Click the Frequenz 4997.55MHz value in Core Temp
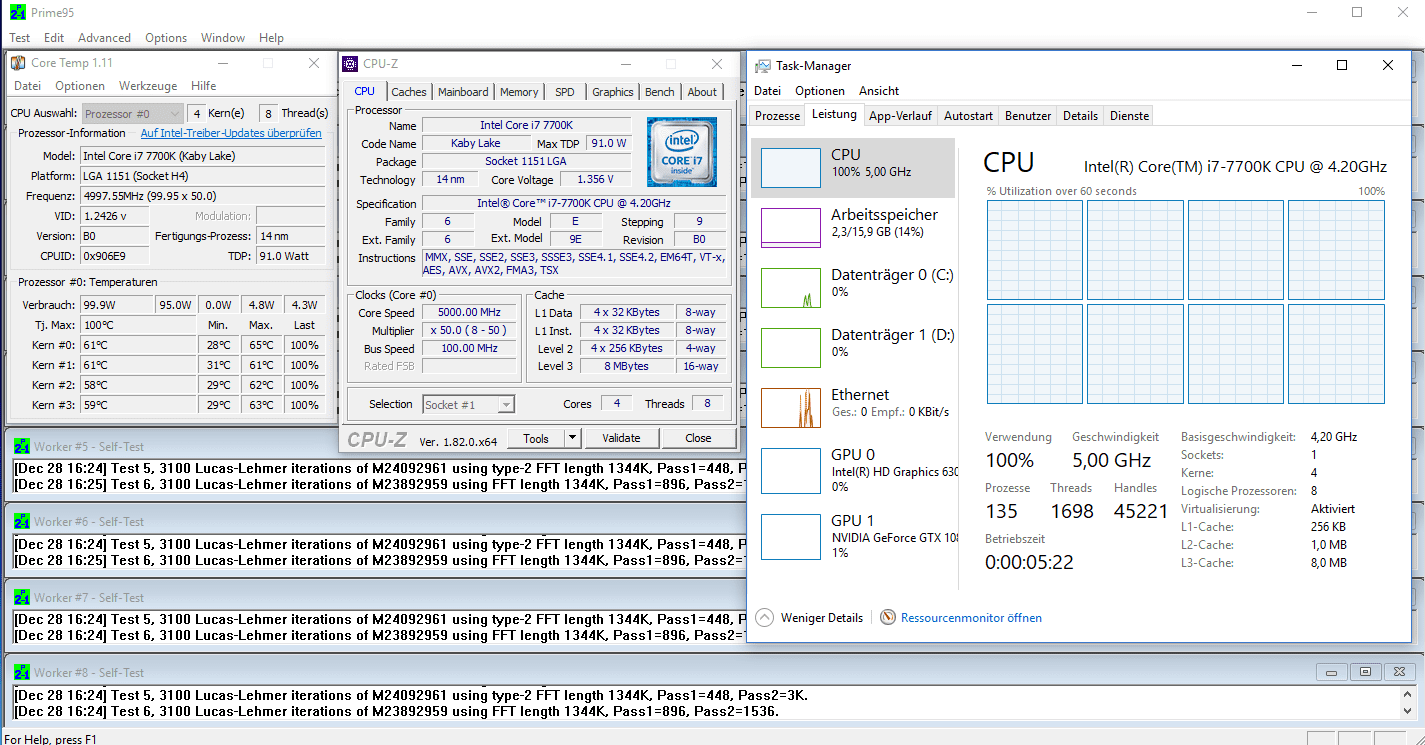 point(202,196)
